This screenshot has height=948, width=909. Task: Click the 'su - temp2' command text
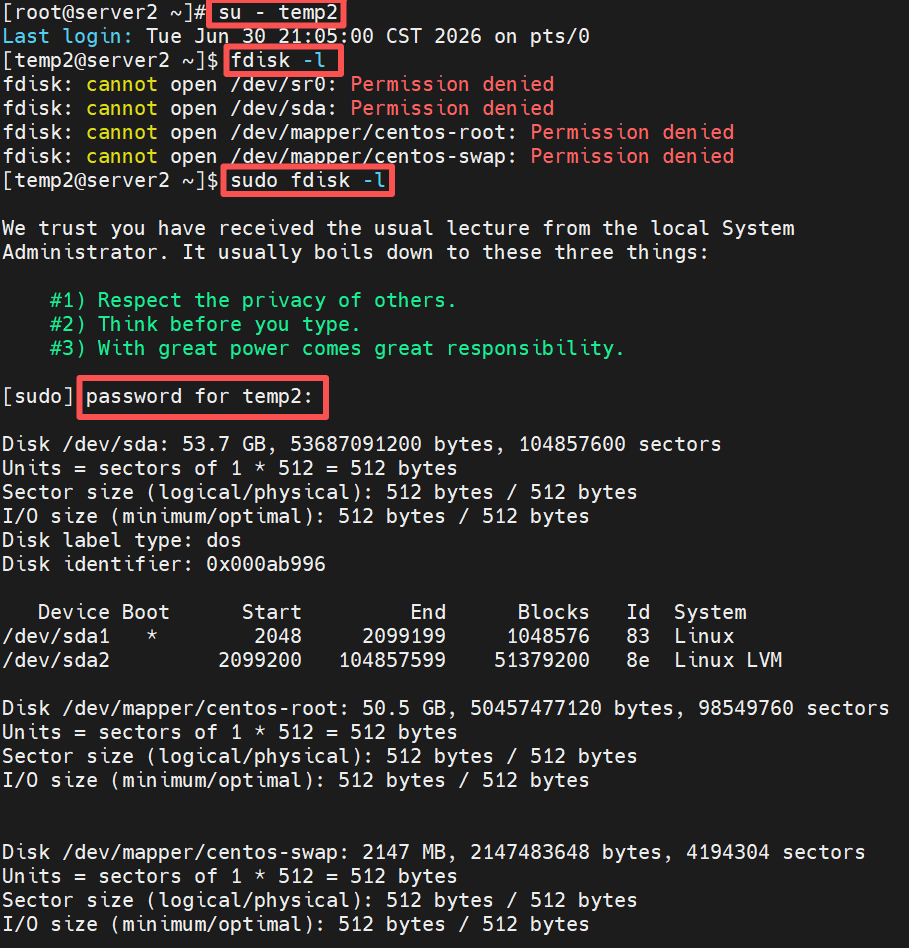click(278, 12)
